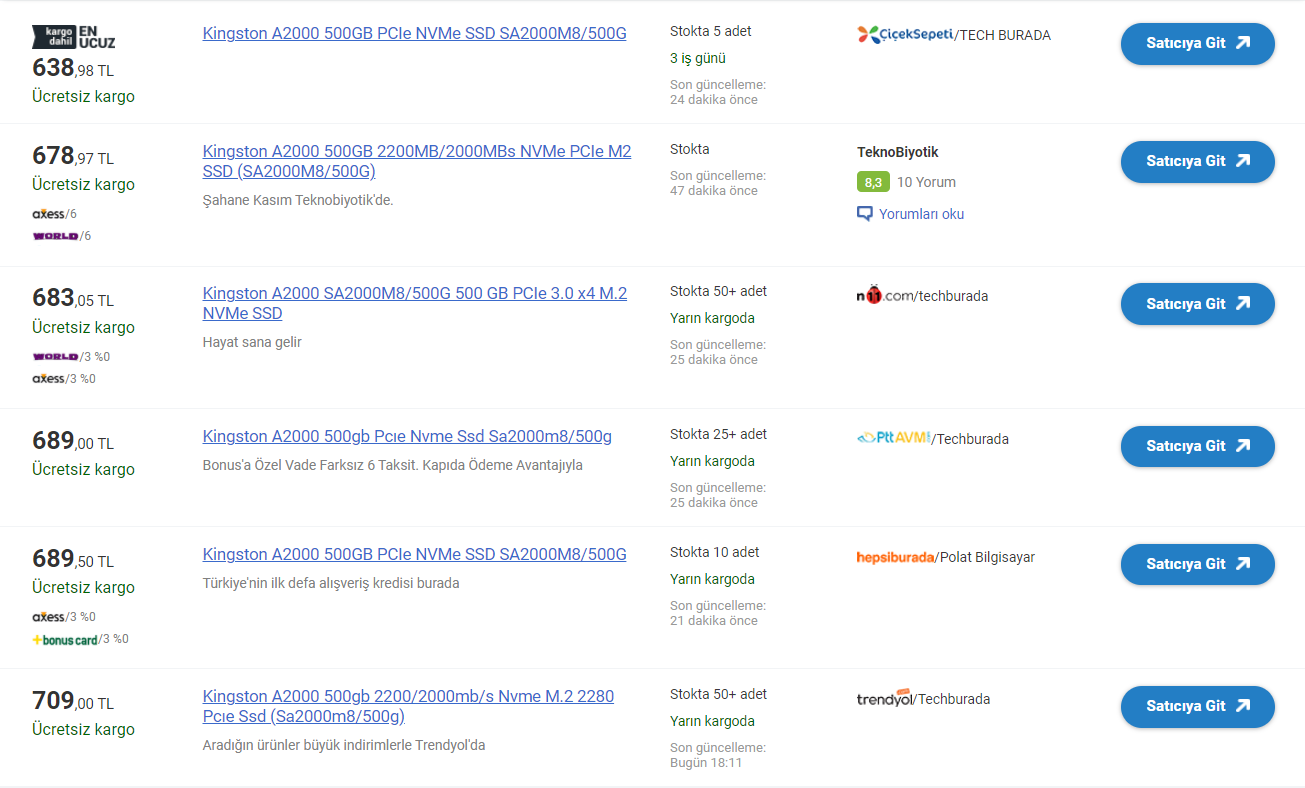Open the TeknoBiyotik 2200MB/2000MBs product link
The width and height of the screenshot is (1305, 788).
(x=417, y=161)
